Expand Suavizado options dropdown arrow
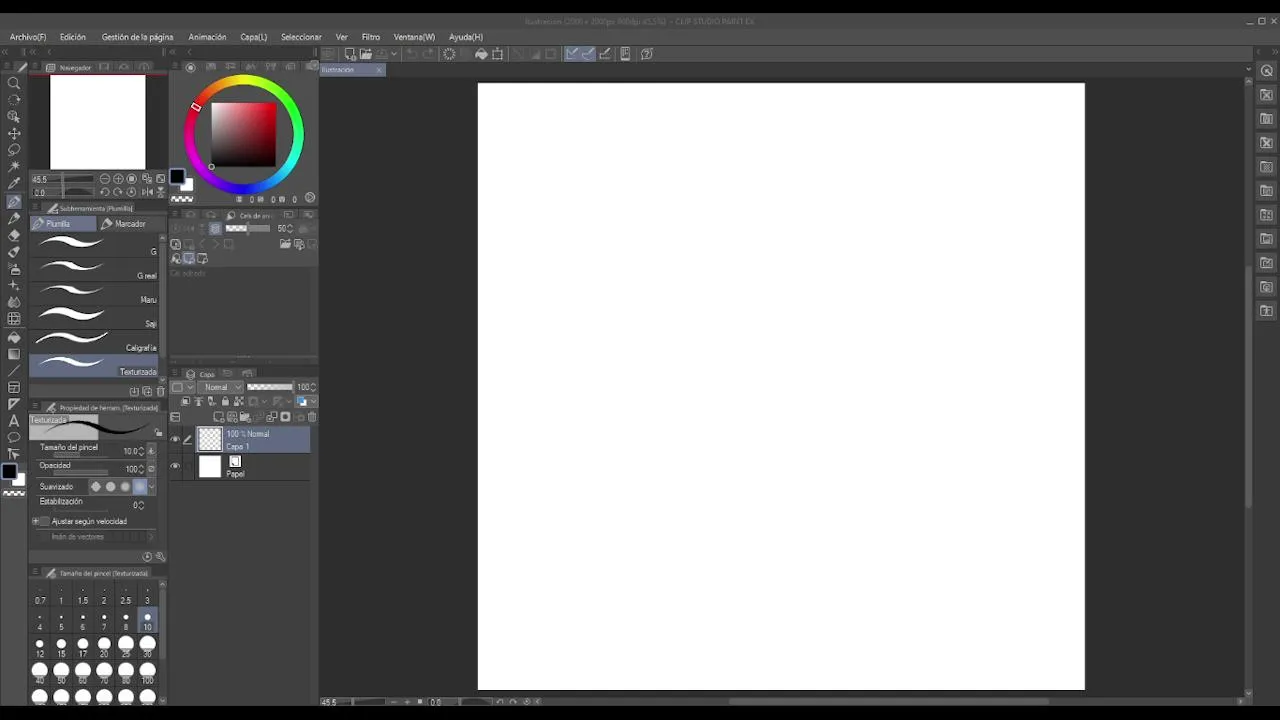This screenshot has width=1280, height=720. coord(151,487)
